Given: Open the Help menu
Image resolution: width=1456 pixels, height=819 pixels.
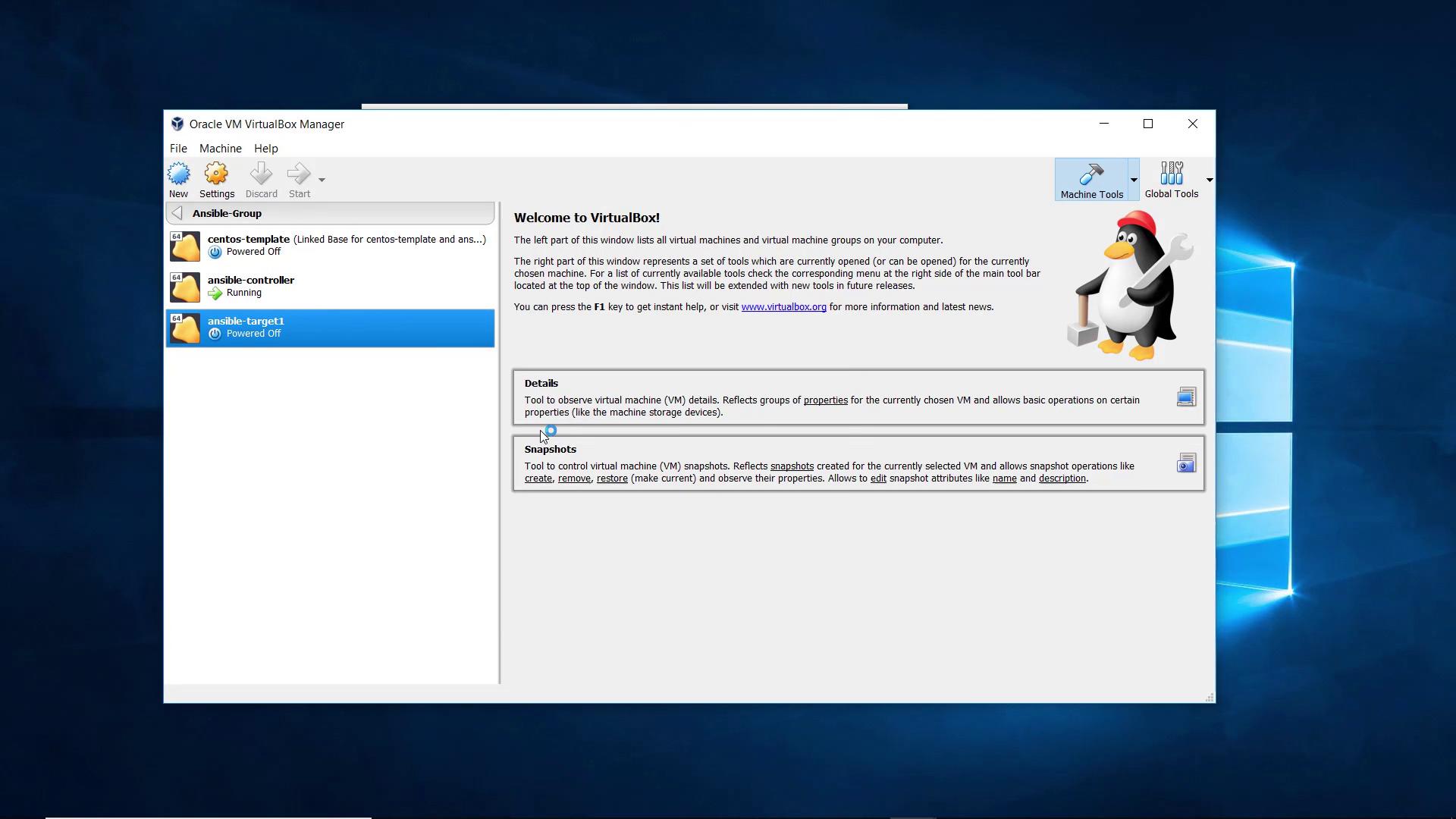Looking at the screenshot, I should pyautogui.click(x=265, y=149).
